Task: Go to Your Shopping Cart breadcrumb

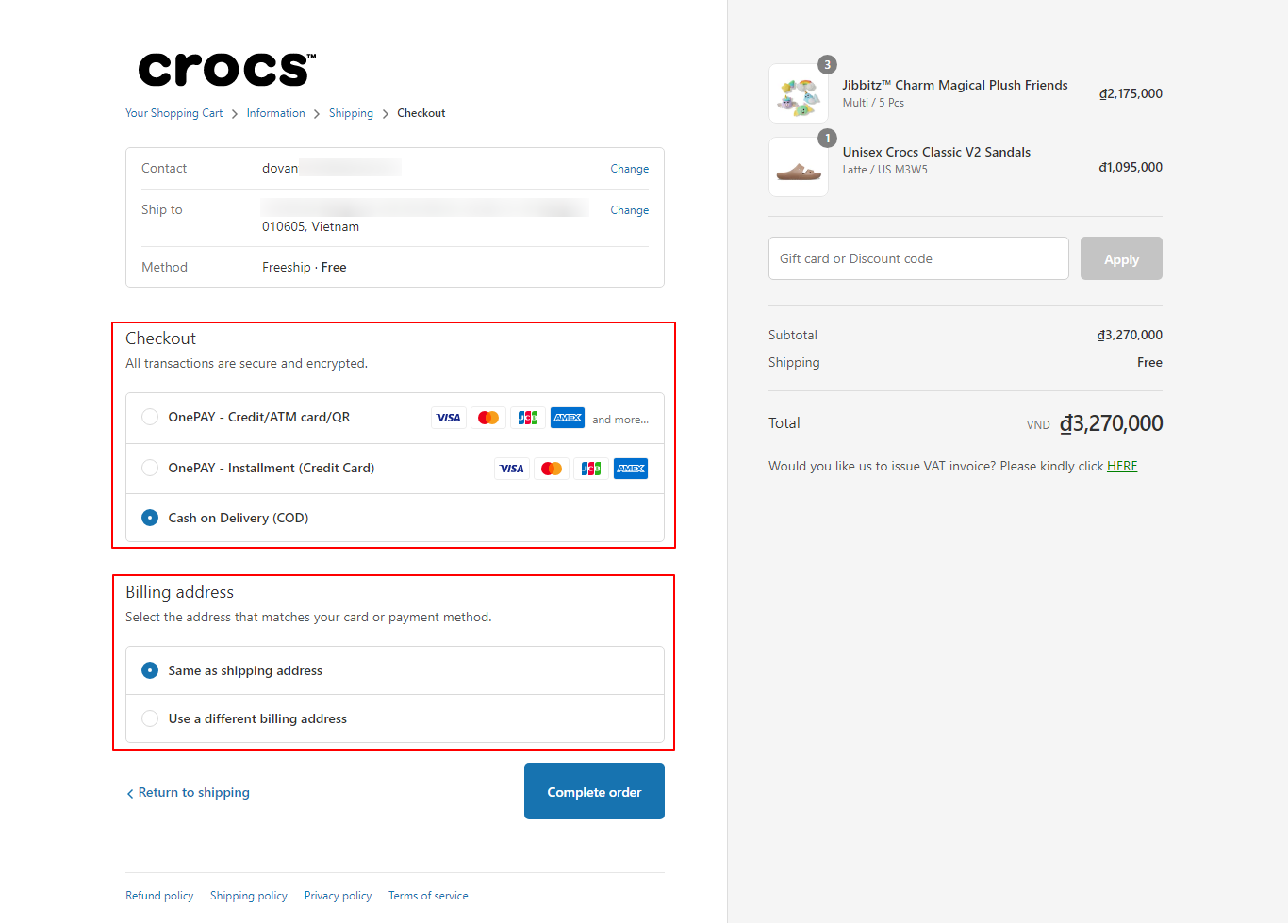Action: pyautogui.click(x=174, y=113)
